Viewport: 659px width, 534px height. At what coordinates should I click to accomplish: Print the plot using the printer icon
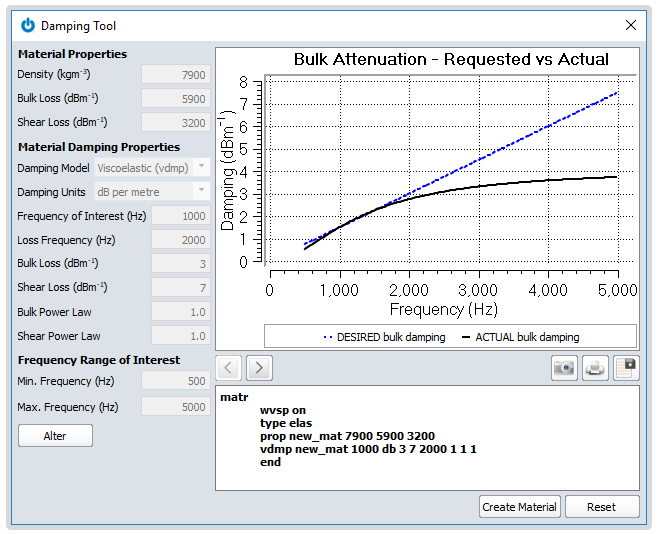[595, 367]
